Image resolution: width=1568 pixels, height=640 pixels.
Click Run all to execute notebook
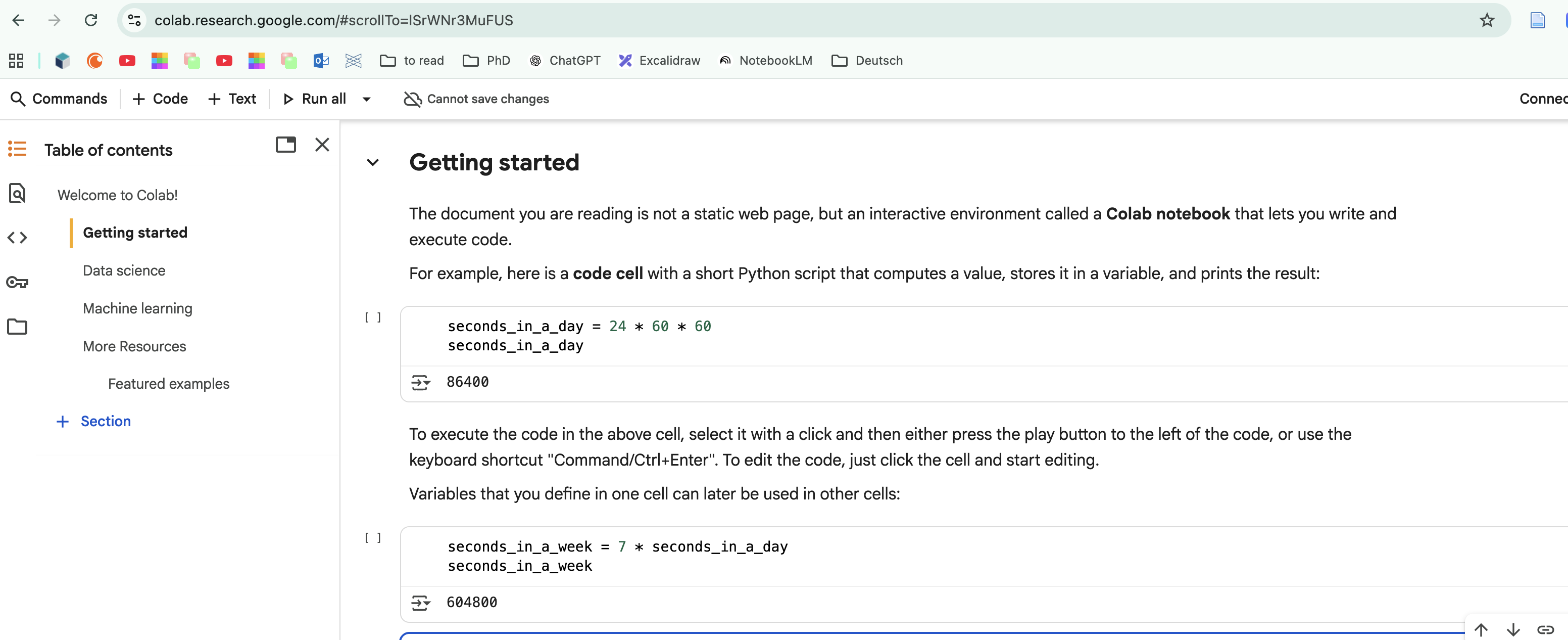pos(315,99)
